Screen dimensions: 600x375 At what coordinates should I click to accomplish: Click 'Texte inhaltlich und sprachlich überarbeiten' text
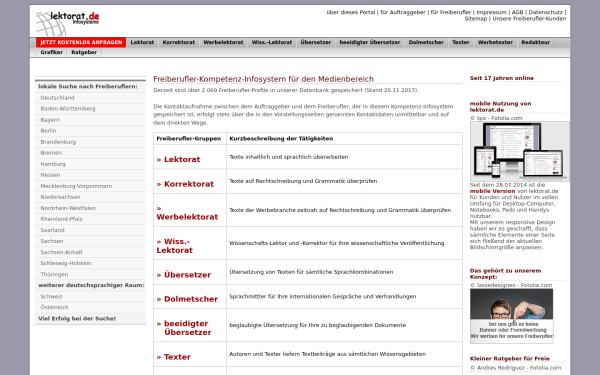coord(289,157)
